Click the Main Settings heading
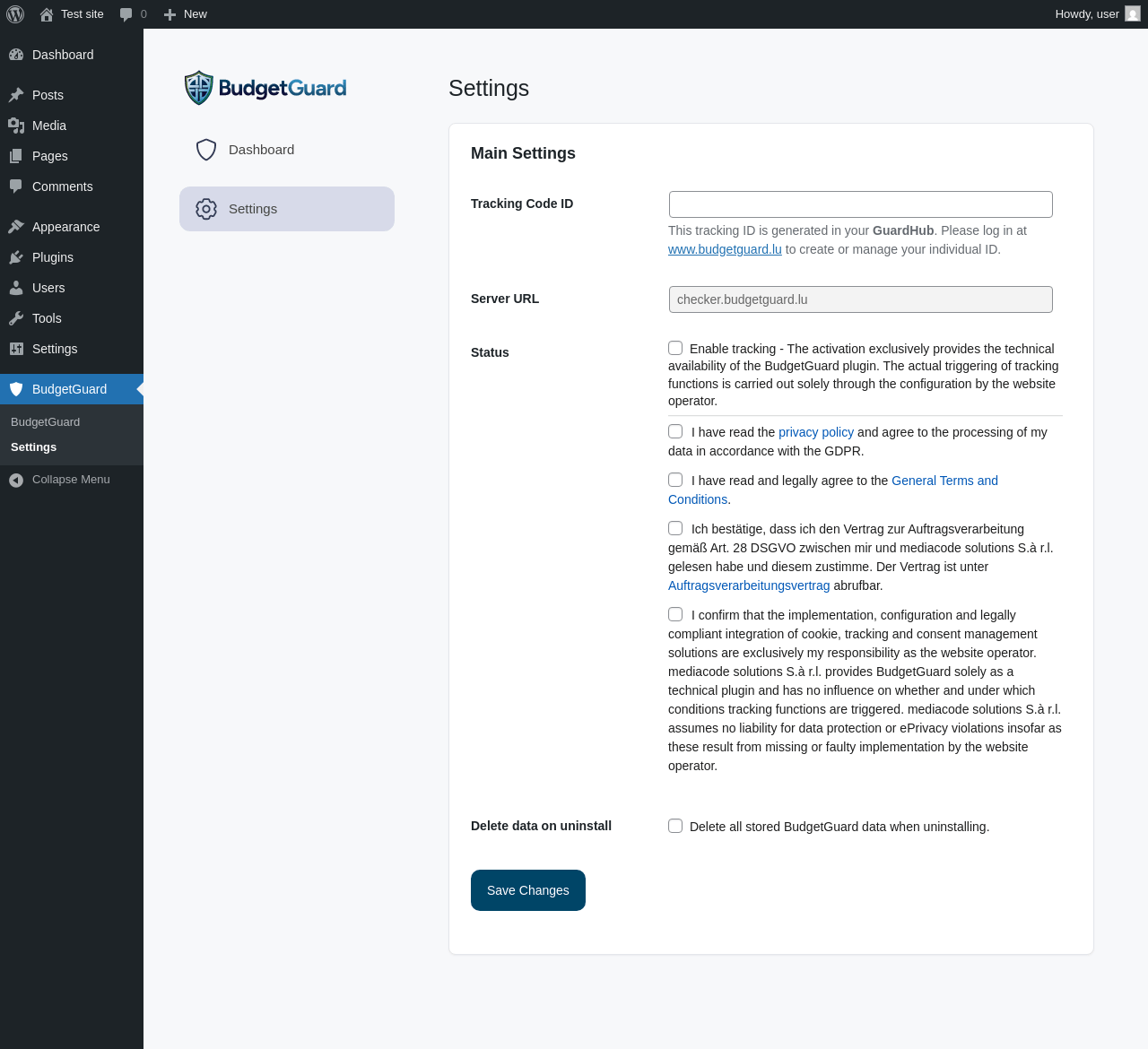 523,153
